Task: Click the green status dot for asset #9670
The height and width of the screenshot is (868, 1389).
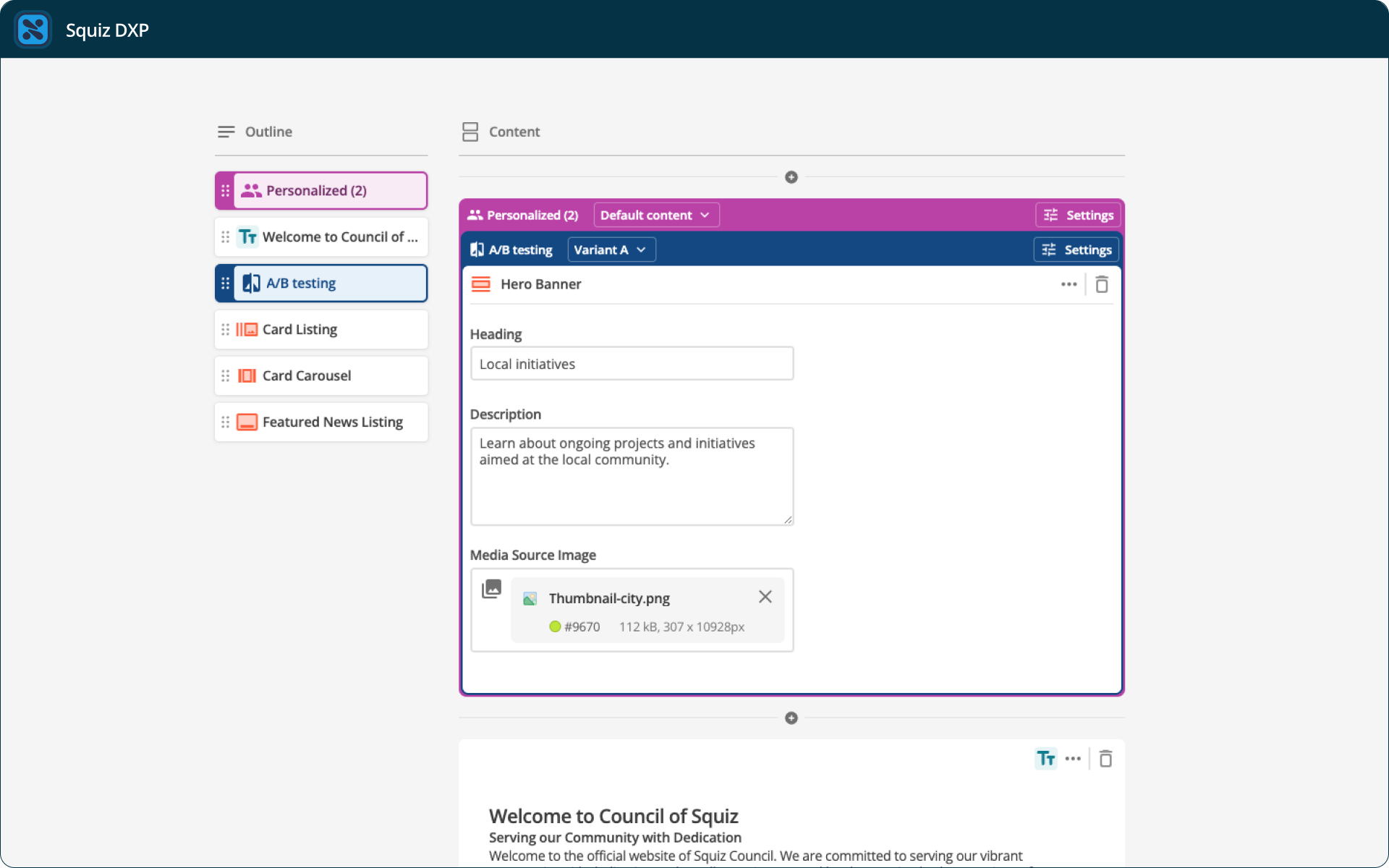Action: pyautogui.click(x=555, y=626)
